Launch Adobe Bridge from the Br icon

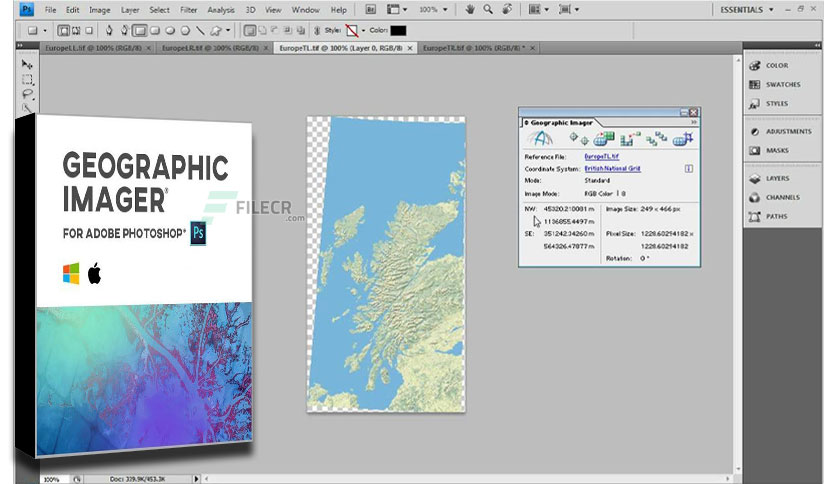click(371, 9)
